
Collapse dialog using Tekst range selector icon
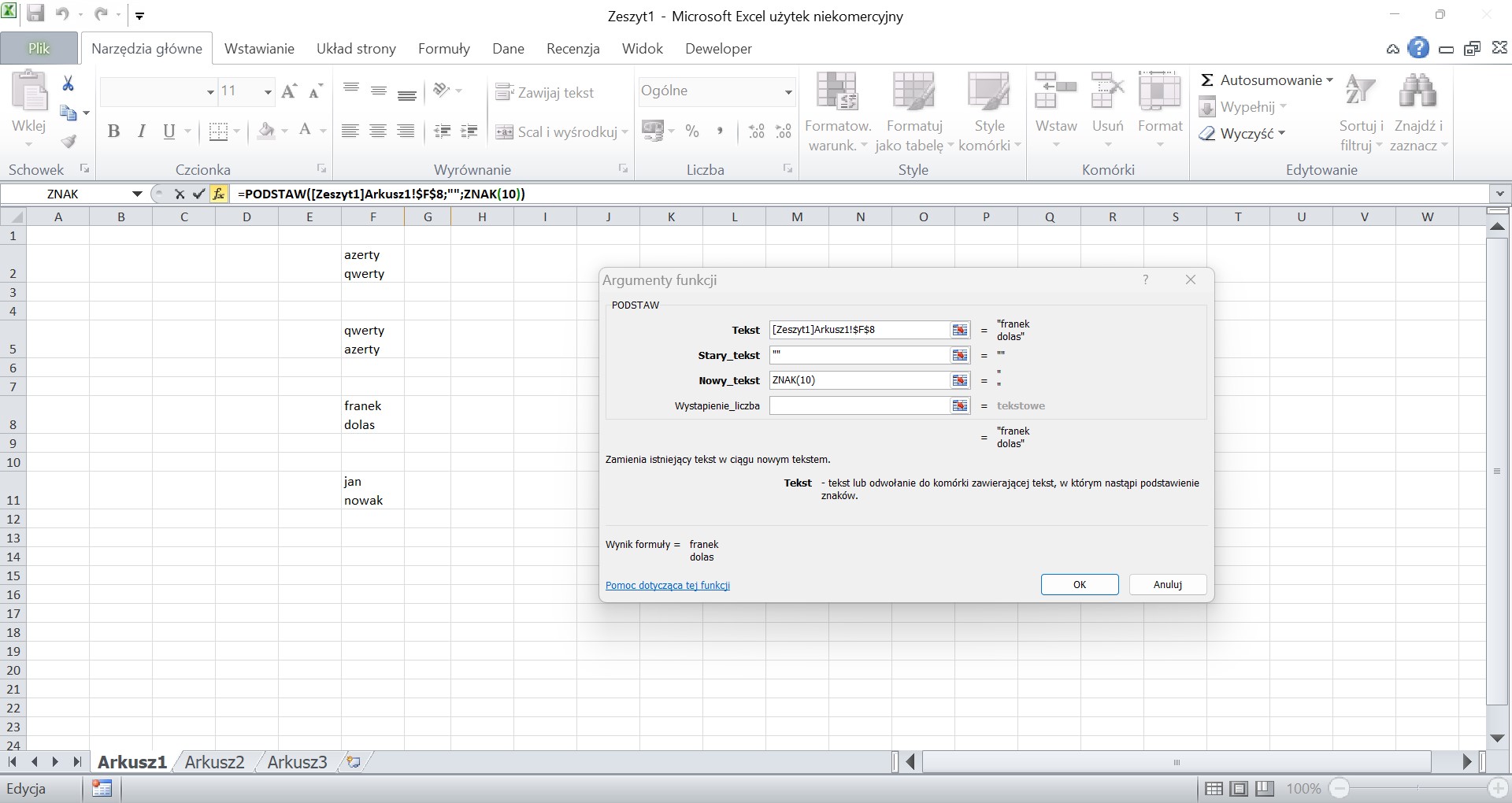(x=959, y=330)
